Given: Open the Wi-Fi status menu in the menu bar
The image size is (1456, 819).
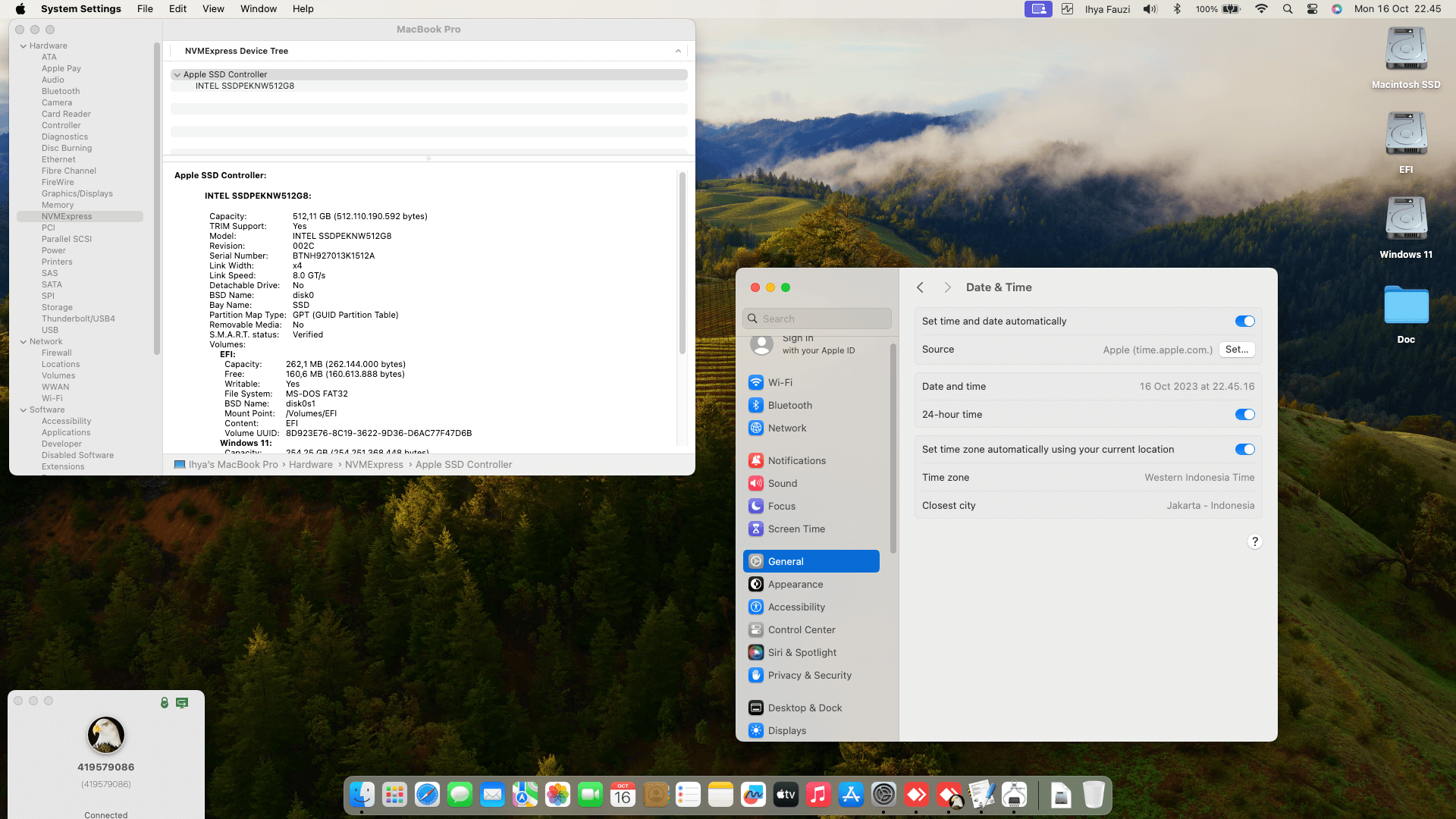Looking at the screenshot, I should pyautogui.click(x=1261, y=9).
